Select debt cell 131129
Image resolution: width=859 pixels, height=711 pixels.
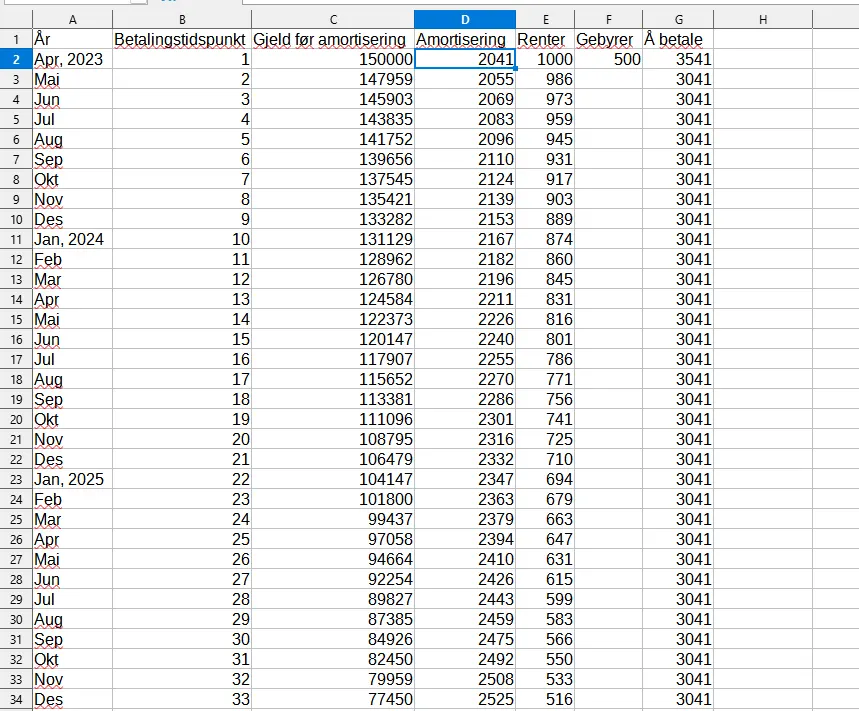333,239
